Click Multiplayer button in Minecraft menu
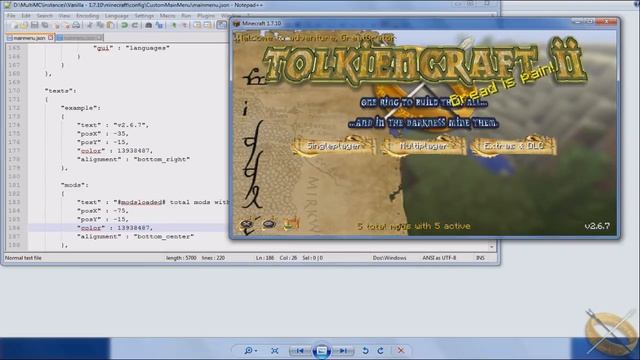 pyautogui.click(x=423, y=146)
